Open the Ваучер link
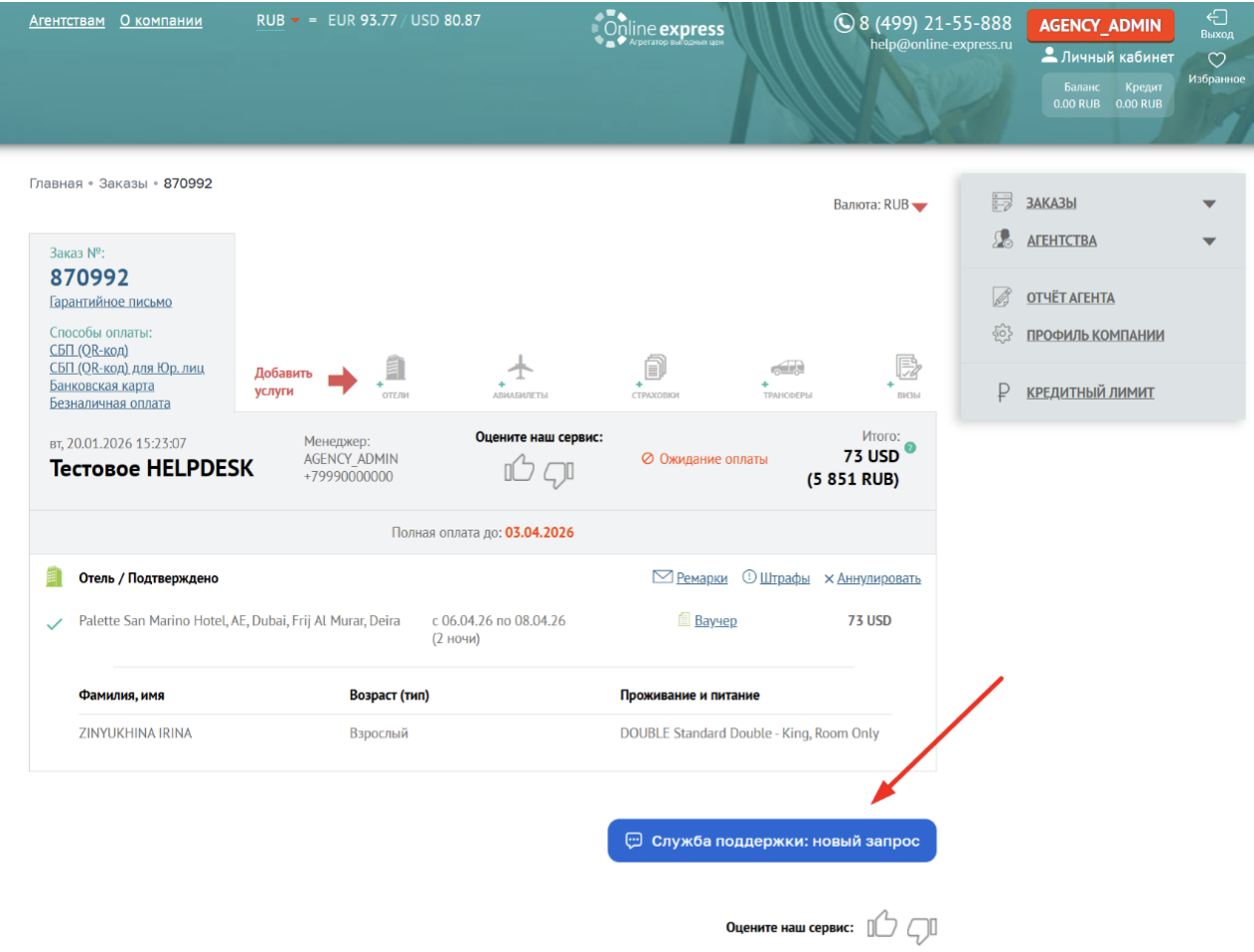1254x952 pixels. pyautogui.click(x=714, y=621)
